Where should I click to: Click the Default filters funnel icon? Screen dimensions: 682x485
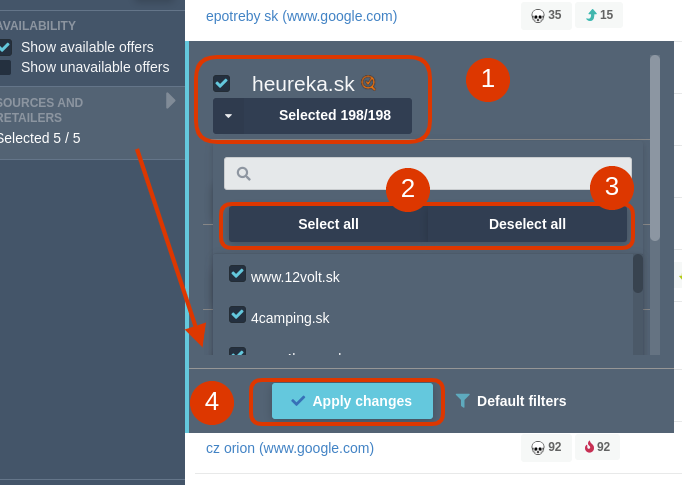point(463,401)
